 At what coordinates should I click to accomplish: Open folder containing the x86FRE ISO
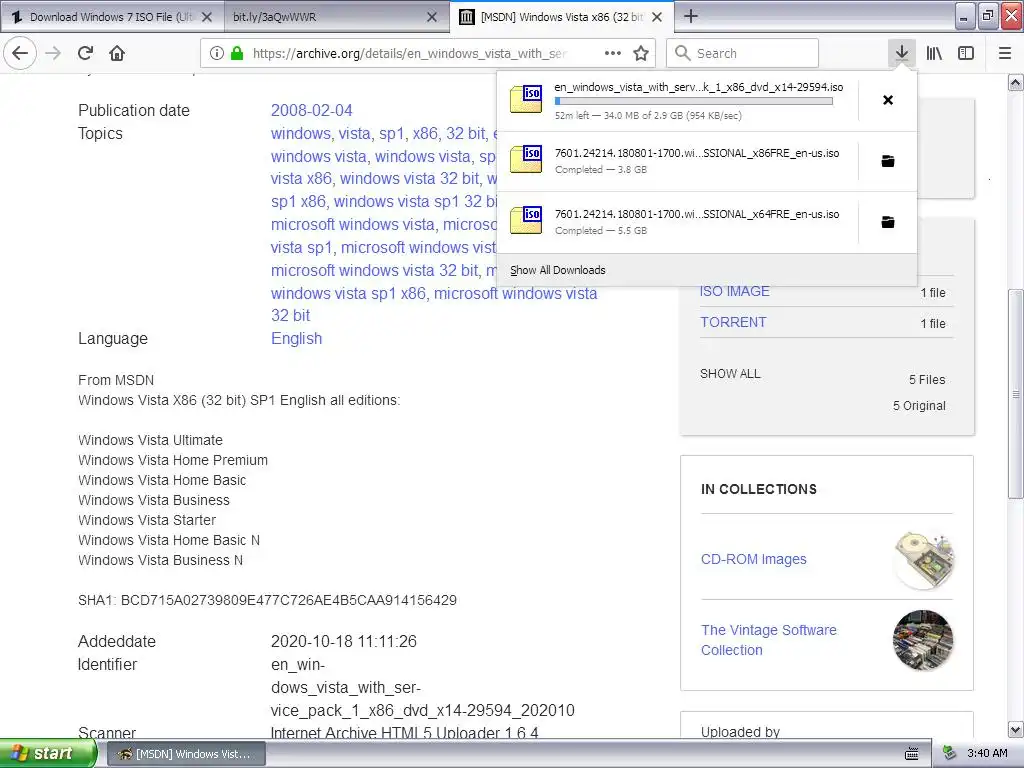pos(888,161)
